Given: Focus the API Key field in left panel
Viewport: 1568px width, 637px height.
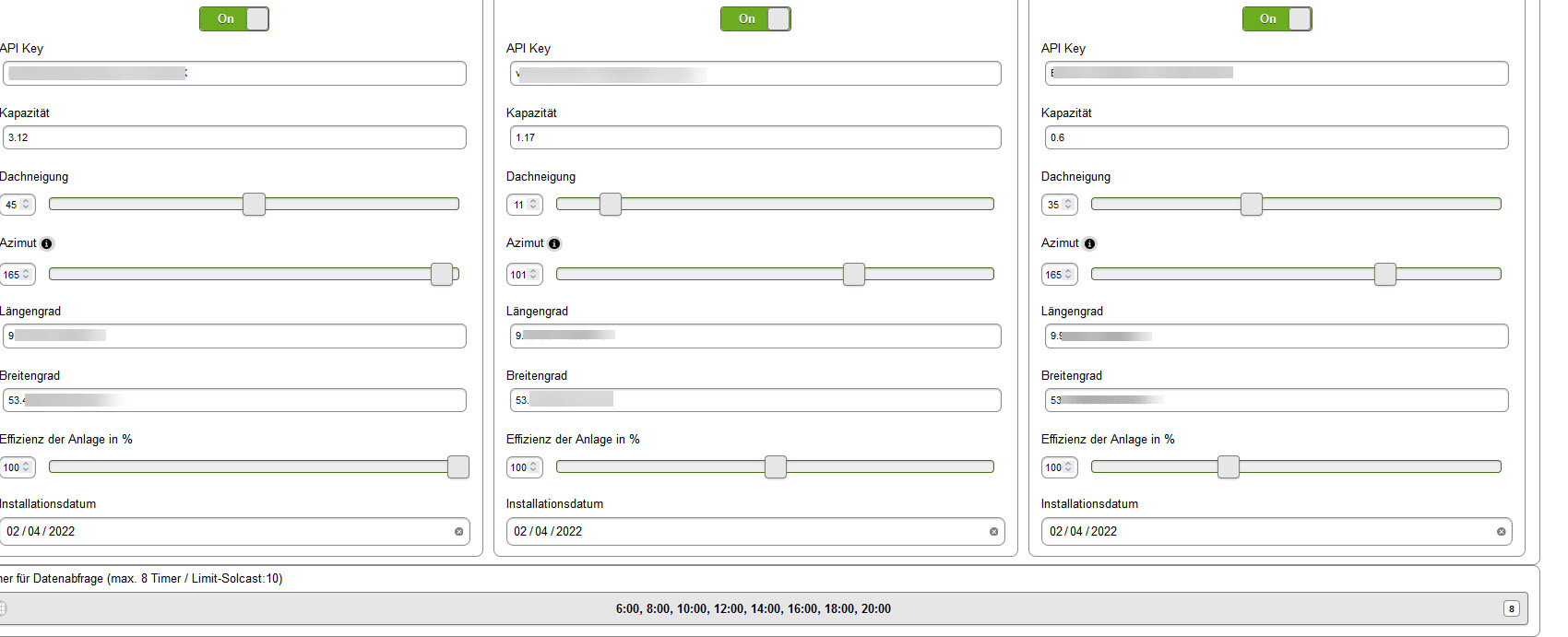Looking at the screenshot, I should click(234, 74).
